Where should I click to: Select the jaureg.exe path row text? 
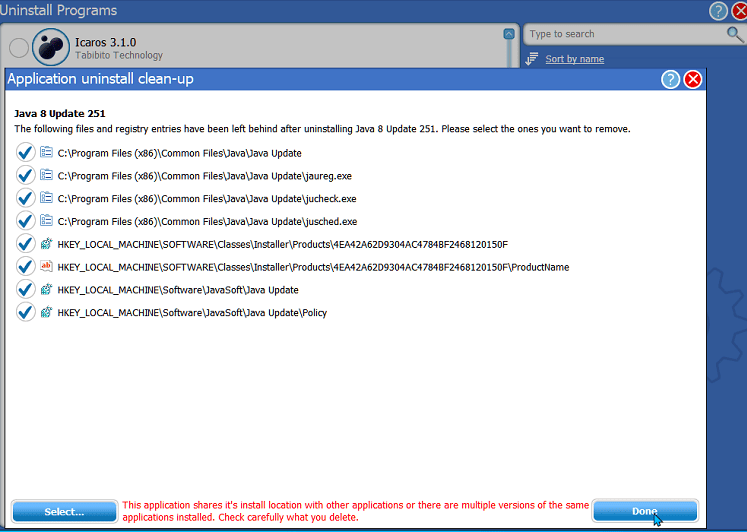click(x=205, y=176)
